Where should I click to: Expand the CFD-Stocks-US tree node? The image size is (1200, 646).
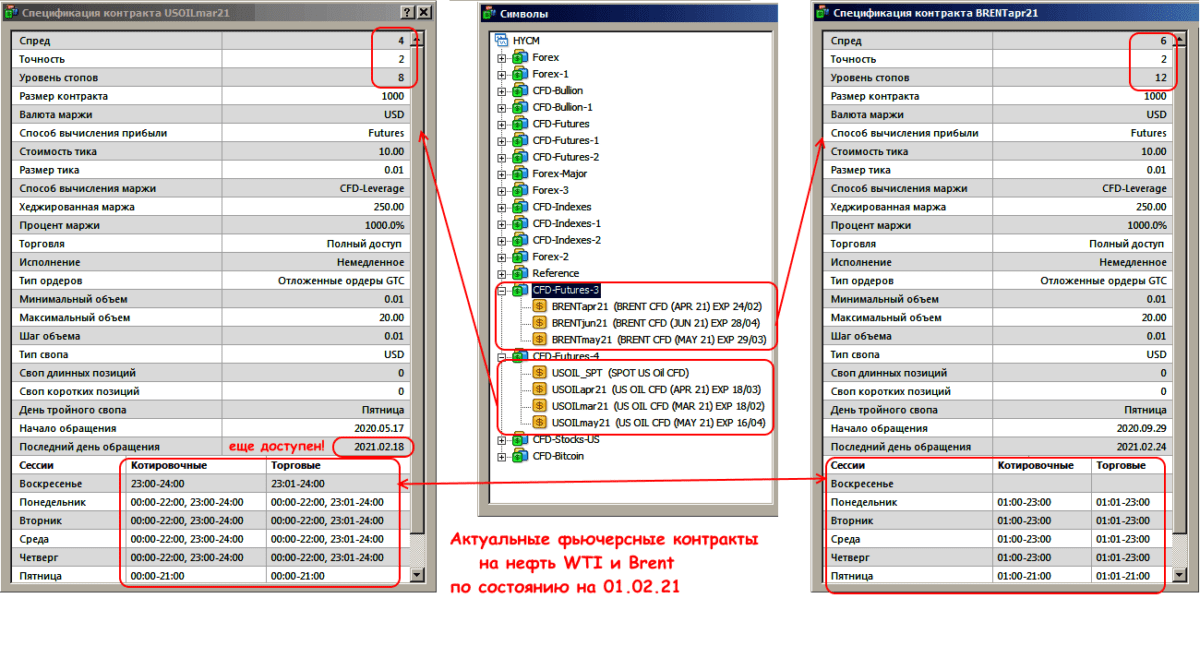point(502,440)
